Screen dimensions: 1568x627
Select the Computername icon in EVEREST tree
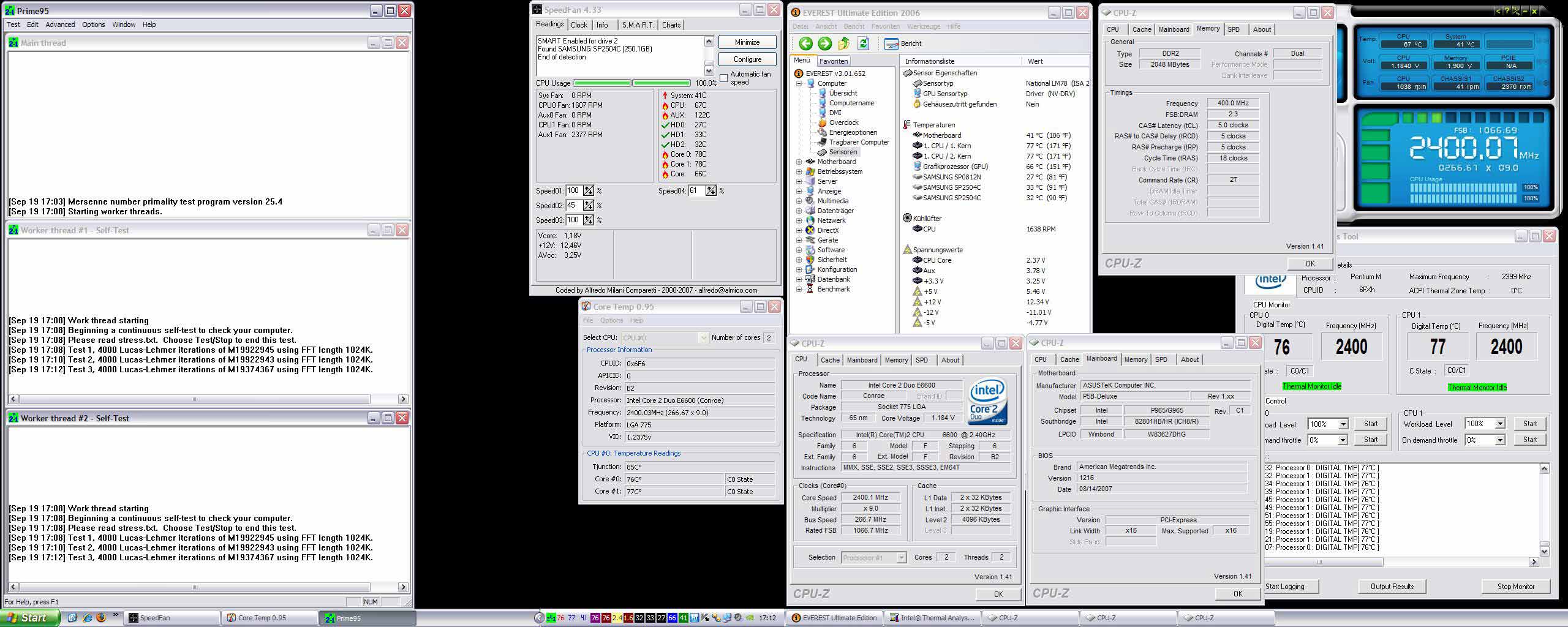[x=822, y=103]
